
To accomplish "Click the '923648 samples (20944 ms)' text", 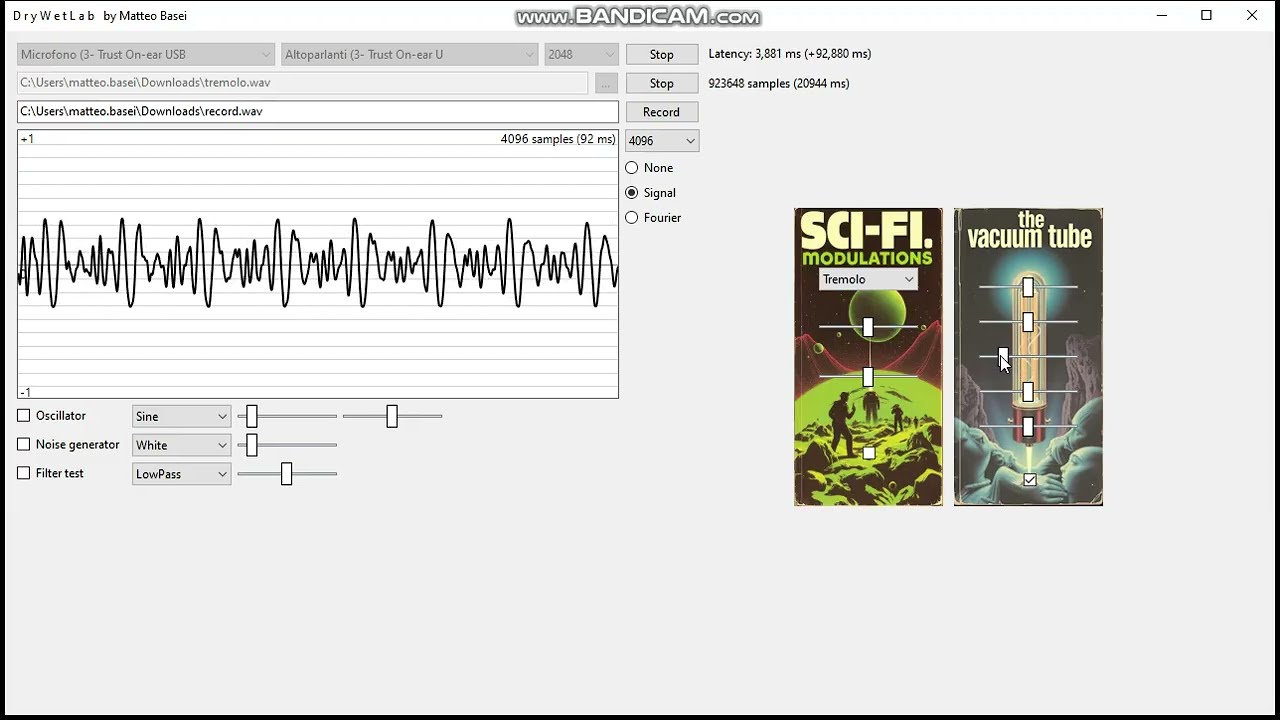I will coord(779,84).
